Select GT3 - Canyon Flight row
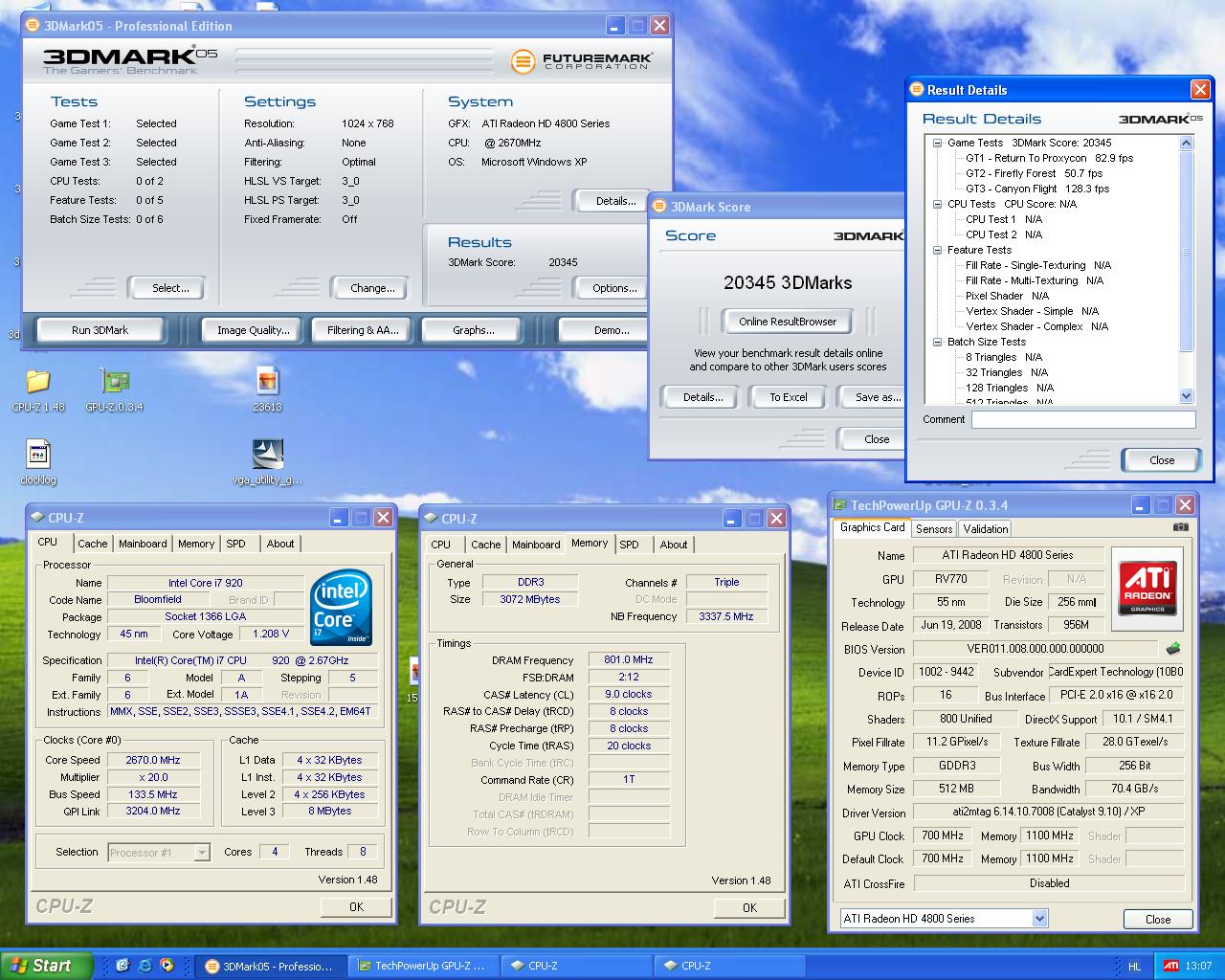Image resolution: width=1225 pixels, height=980 pixels. [x=1037, y=189]
